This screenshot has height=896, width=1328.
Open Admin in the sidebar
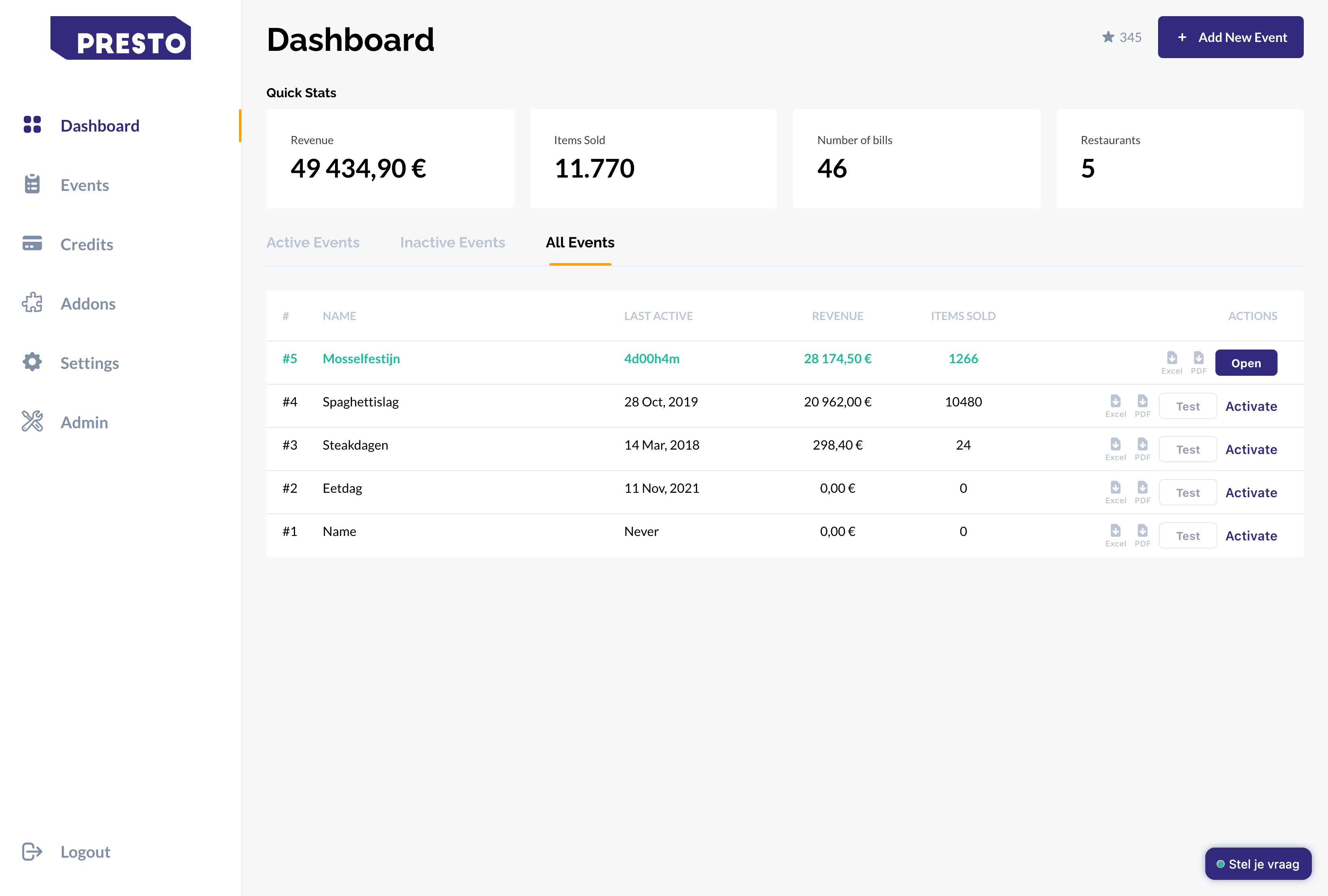pos(85,422)
